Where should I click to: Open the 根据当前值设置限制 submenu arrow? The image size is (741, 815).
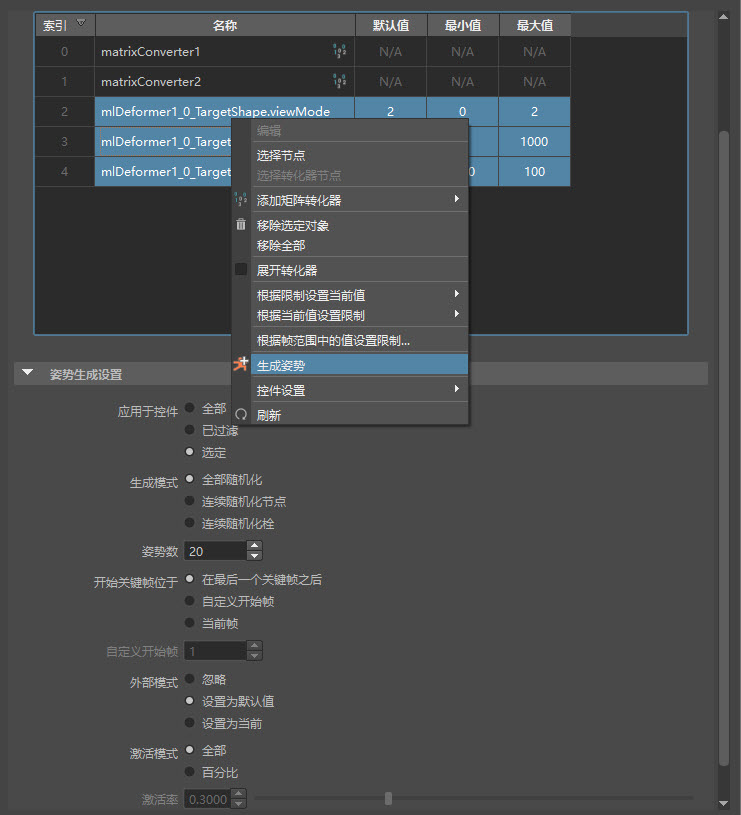point(456,314)
